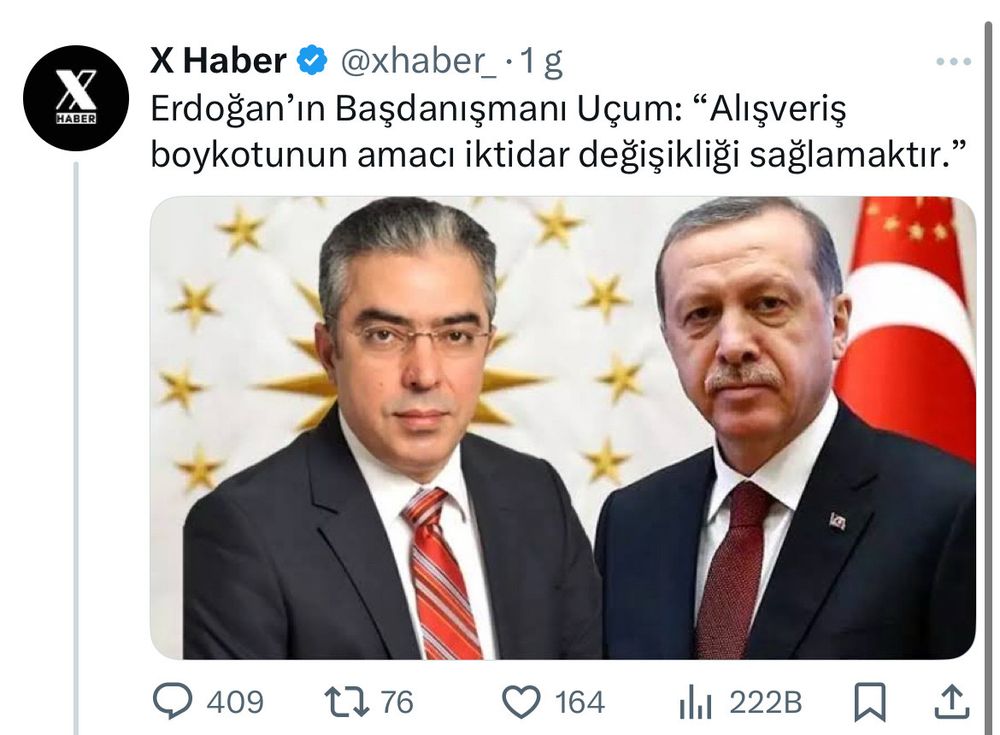Click the 409 replies count
Screen dimensions: 1000x735
(x=235, y=702)
